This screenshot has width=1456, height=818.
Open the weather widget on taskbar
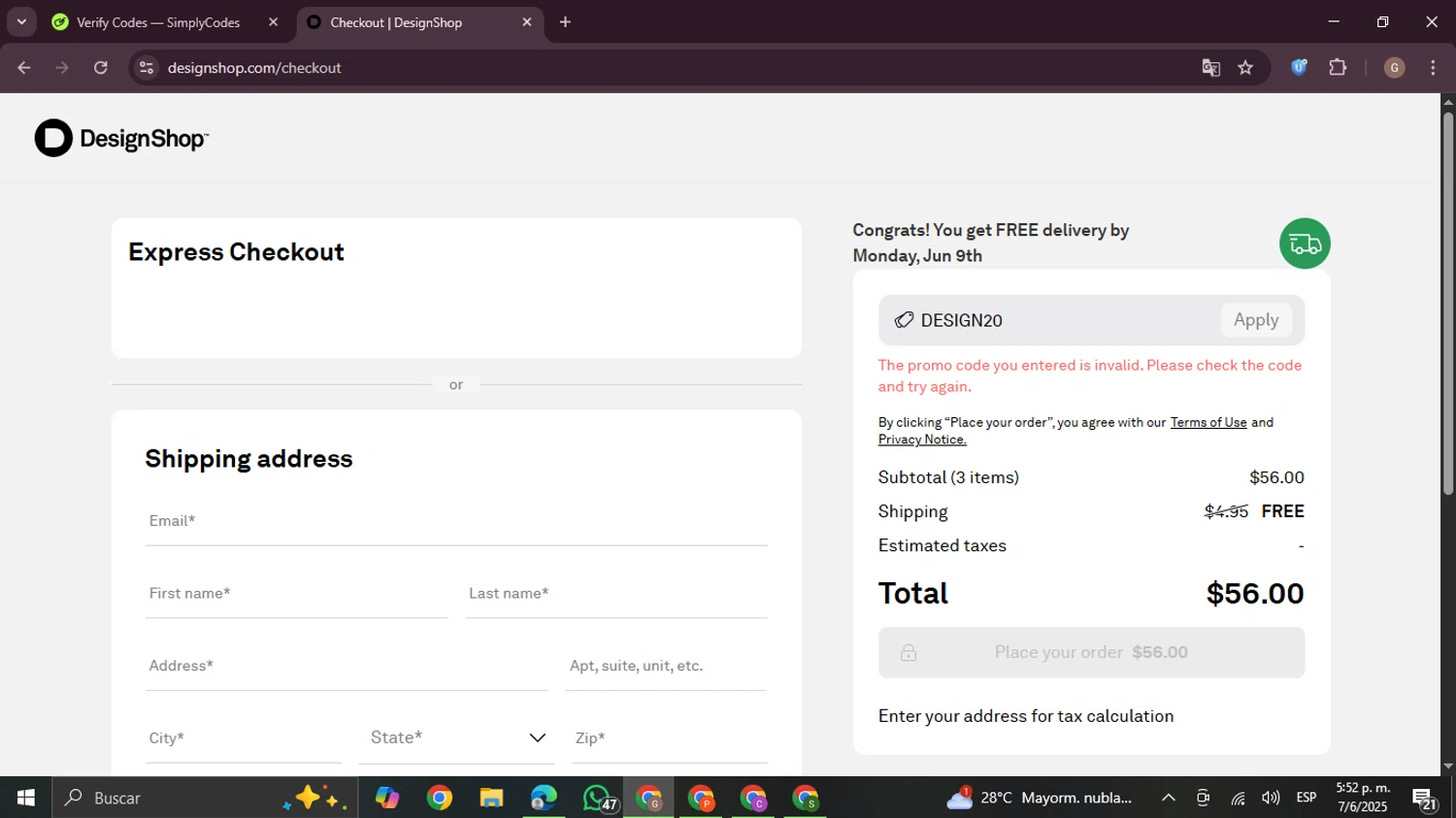coord(1039,798)
